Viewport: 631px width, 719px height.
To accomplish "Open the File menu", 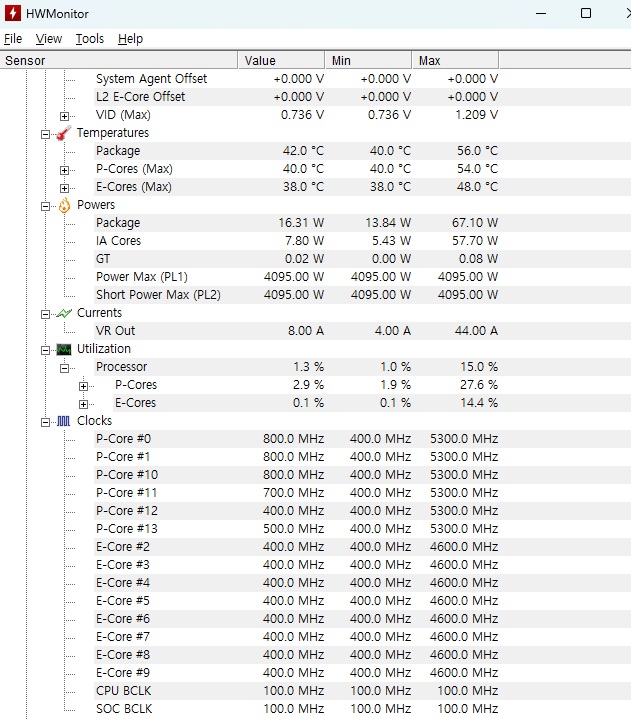I will (x=13, y=39).
